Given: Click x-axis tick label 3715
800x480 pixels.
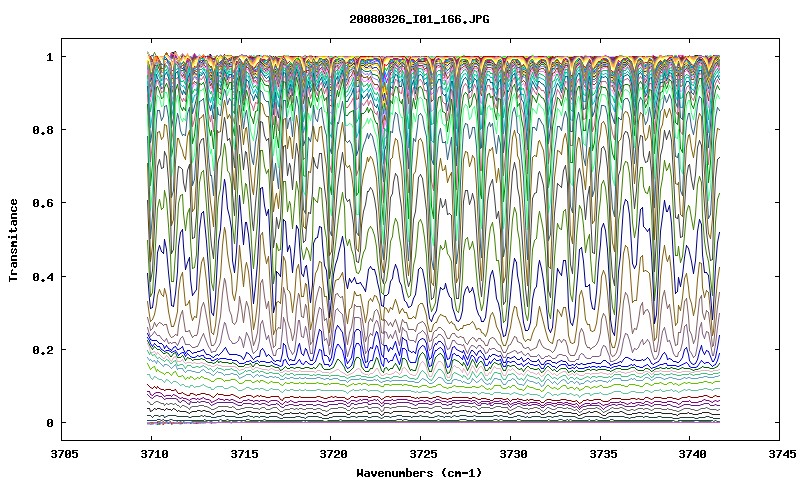Looking at the screenshot, I should point(244,454).
